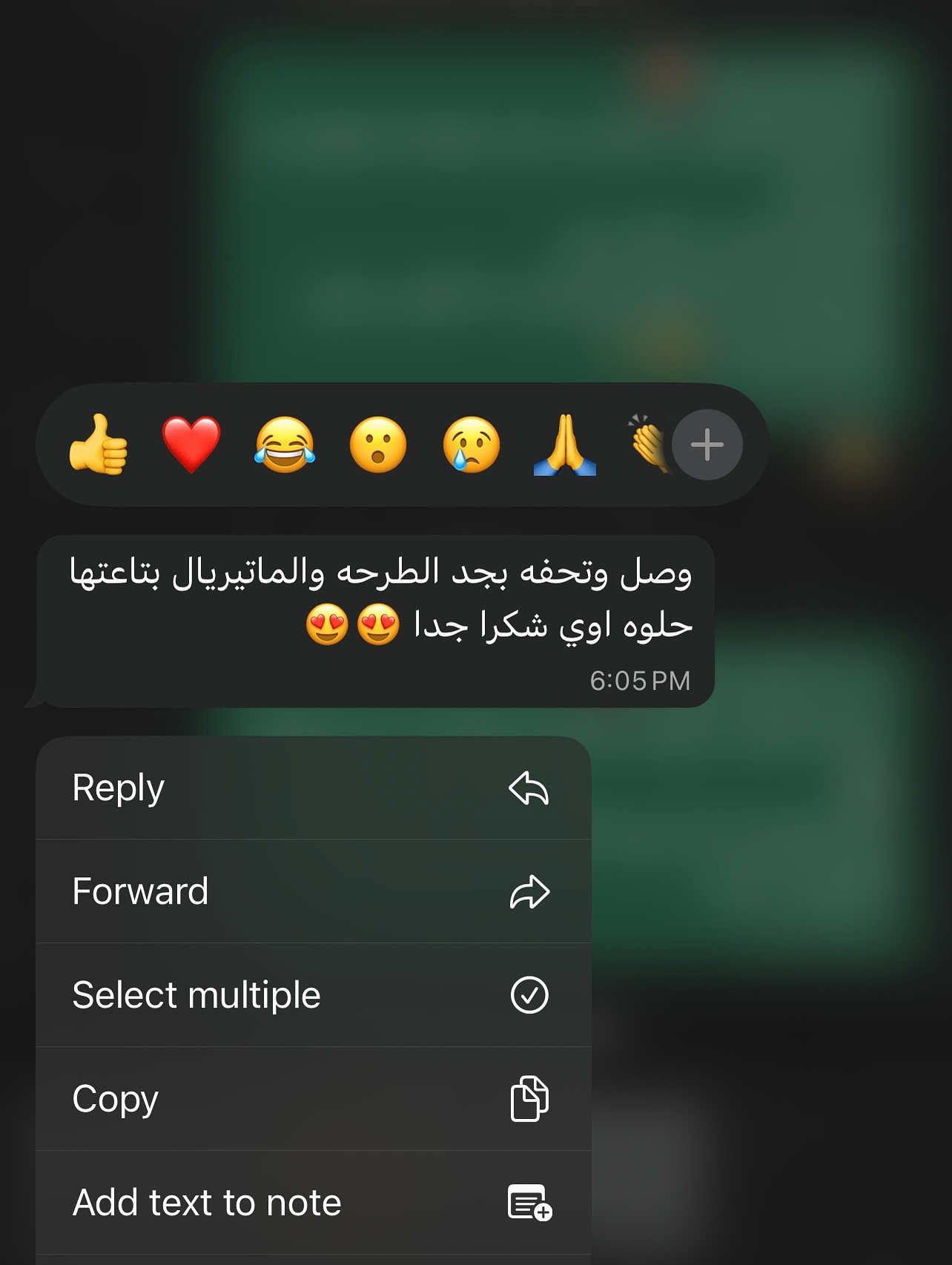952x1265 pixels.
Task: Choose Add text to note option
Action: [314, 1203]
